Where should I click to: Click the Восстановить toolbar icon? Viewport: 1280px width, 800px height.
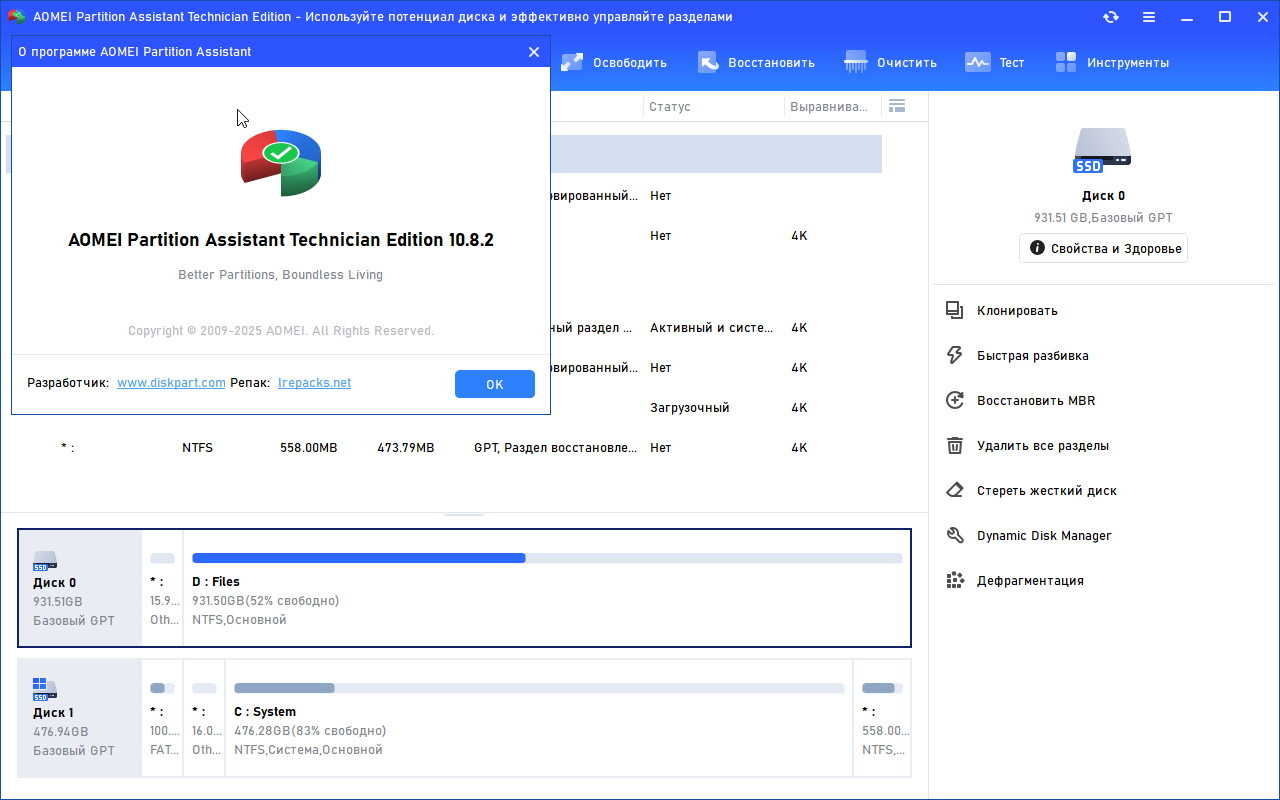pos(708,62)
